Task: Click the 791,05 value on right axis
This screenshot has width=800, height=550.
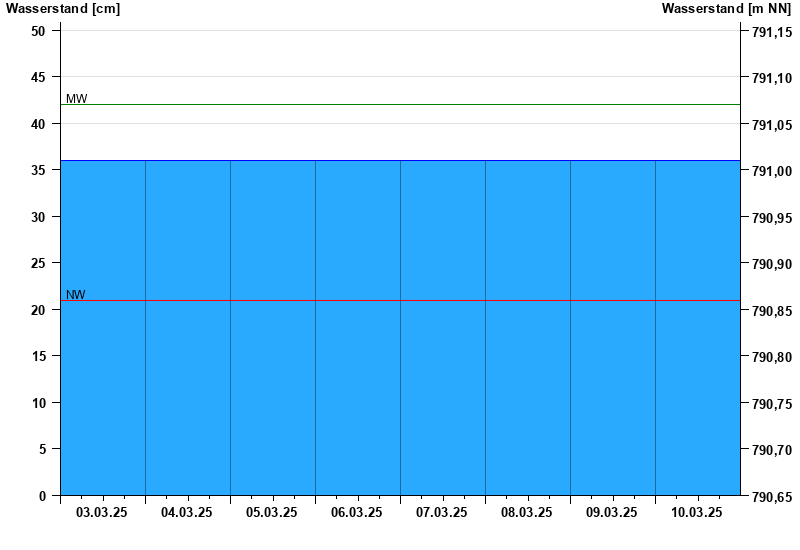Action: 772,125
